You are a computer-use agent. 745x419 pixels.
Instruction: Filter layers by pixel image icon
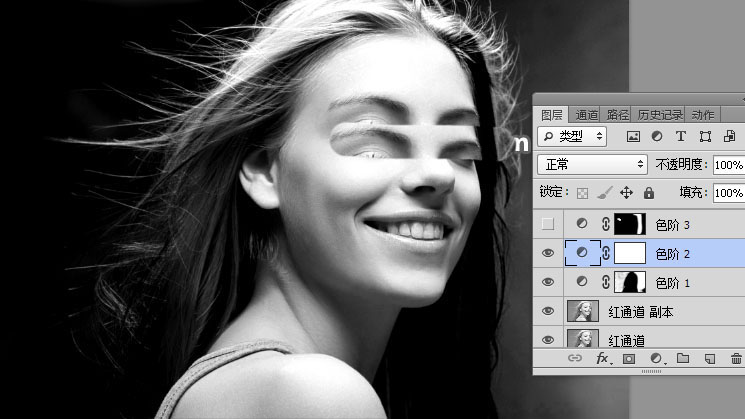[x=633, y=136]
